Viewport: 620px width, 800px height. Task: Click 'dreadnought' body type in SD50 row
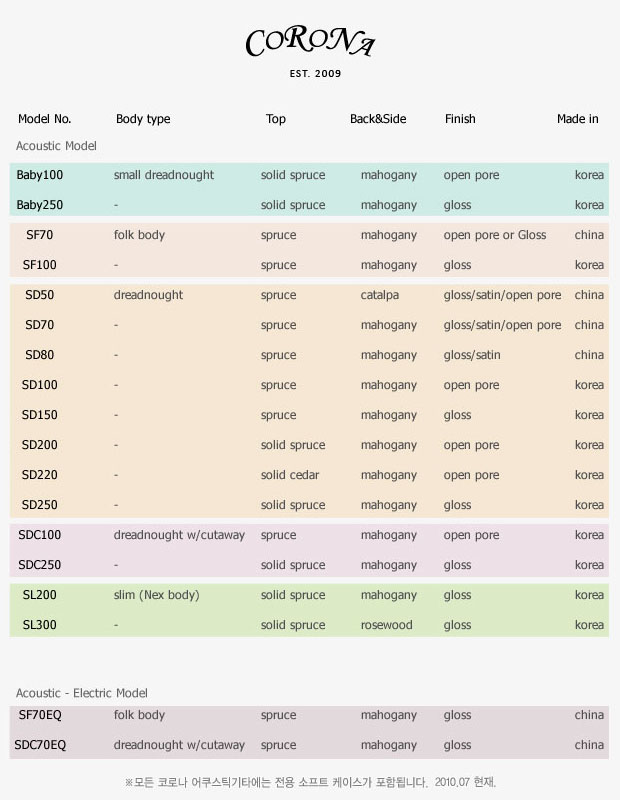(x=148, y=295)
